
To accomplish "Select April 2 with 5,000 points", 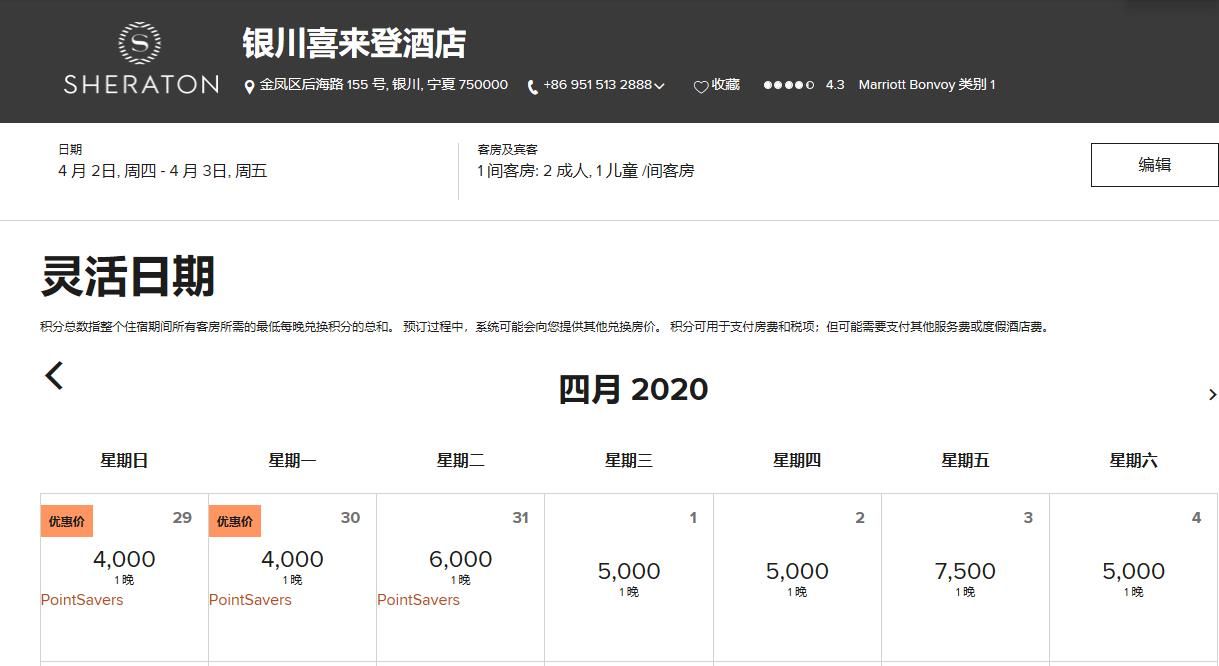I will click(x=797, y=577).
